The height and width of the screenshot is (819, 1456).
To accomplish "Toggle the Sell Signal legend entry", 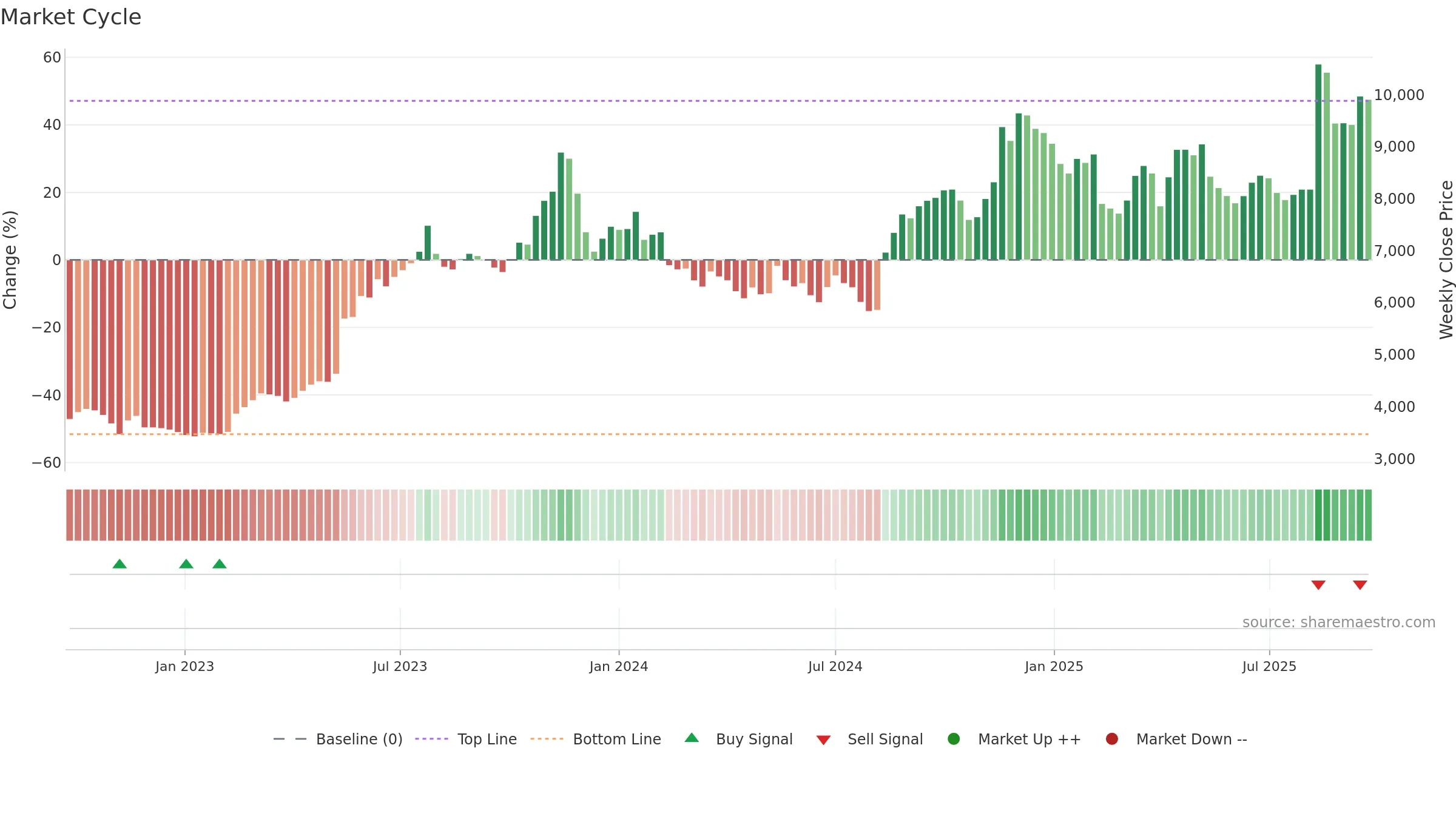I will [x=869, y=739].
